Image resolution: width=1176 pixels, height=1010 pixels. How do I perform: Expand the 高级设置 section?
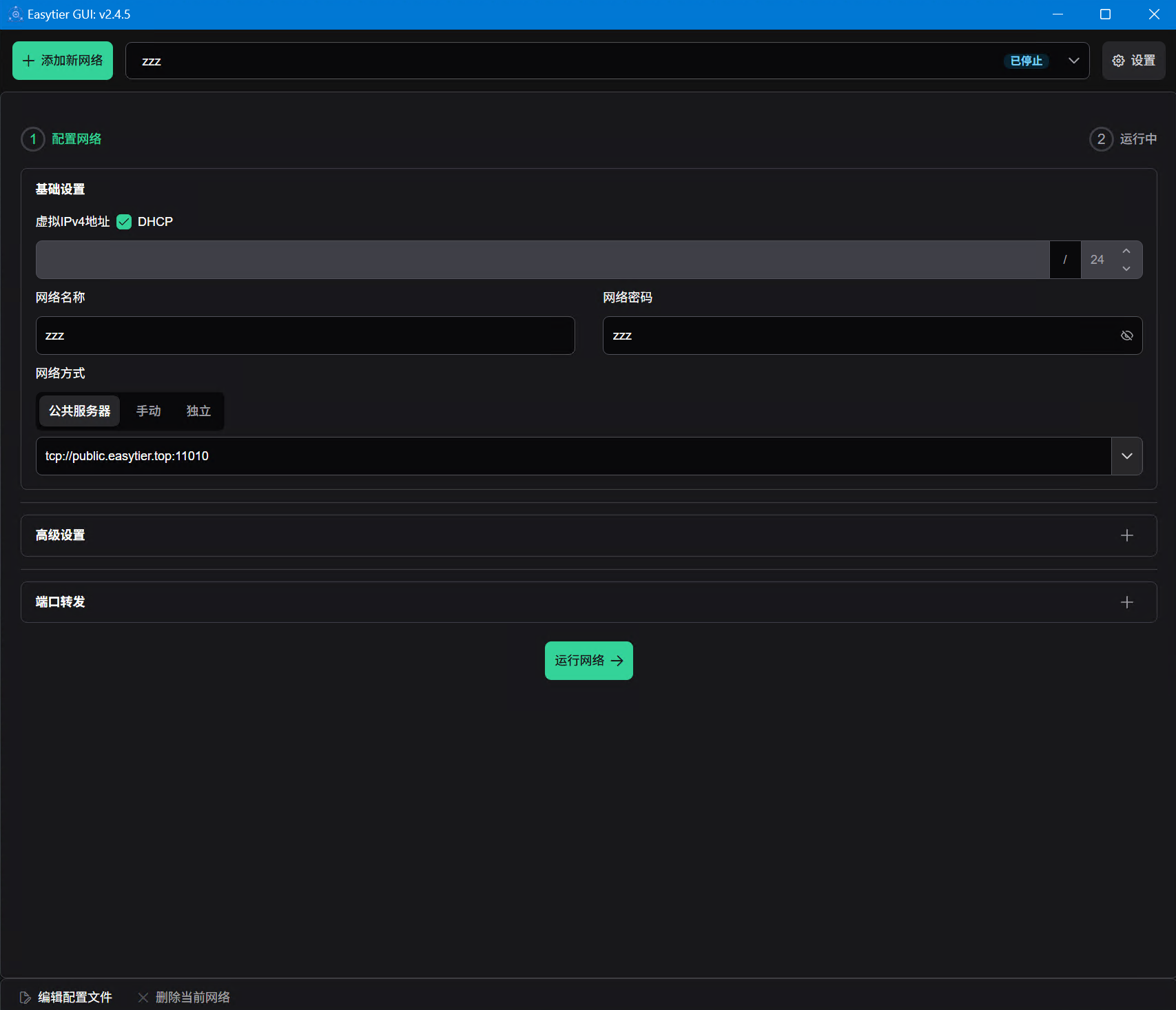tap(1126, 535)
